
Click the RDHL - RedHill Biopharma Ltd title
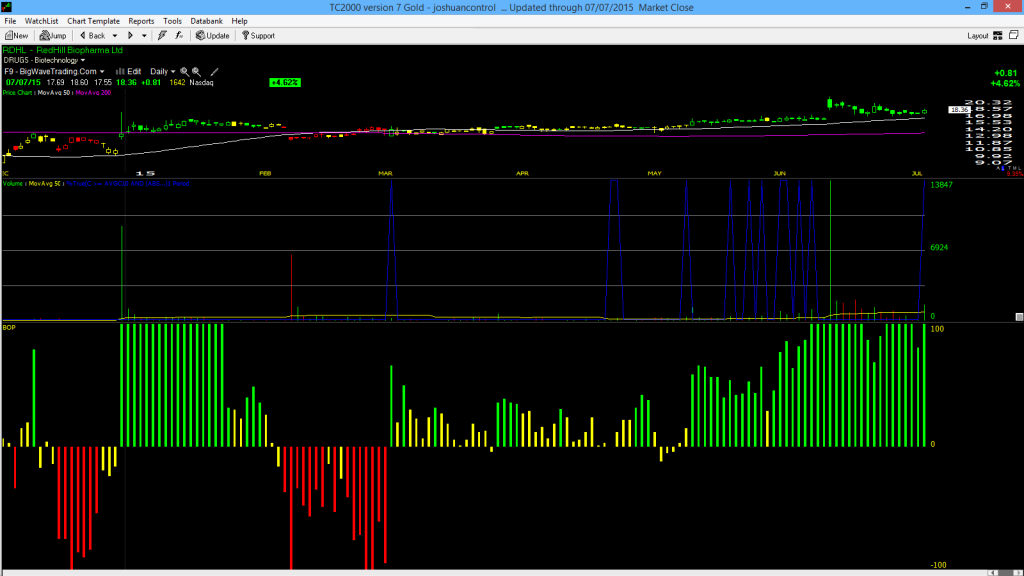click(63, 50)
